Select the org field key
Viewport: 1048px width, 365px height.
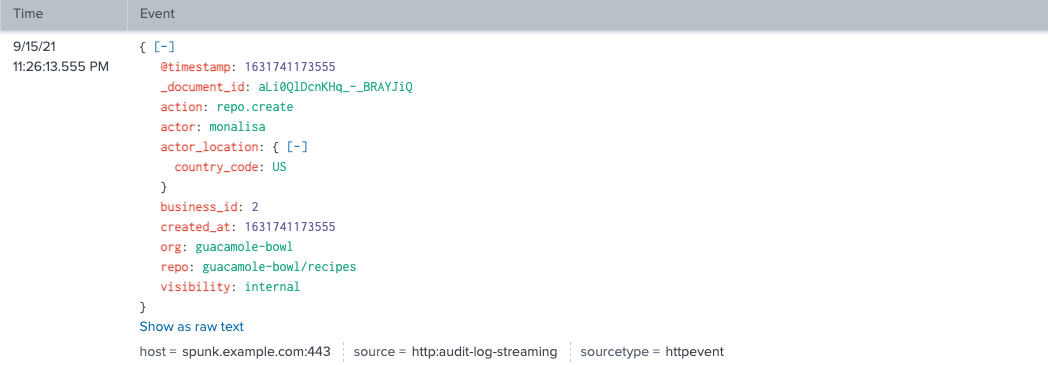coord(170,247)
